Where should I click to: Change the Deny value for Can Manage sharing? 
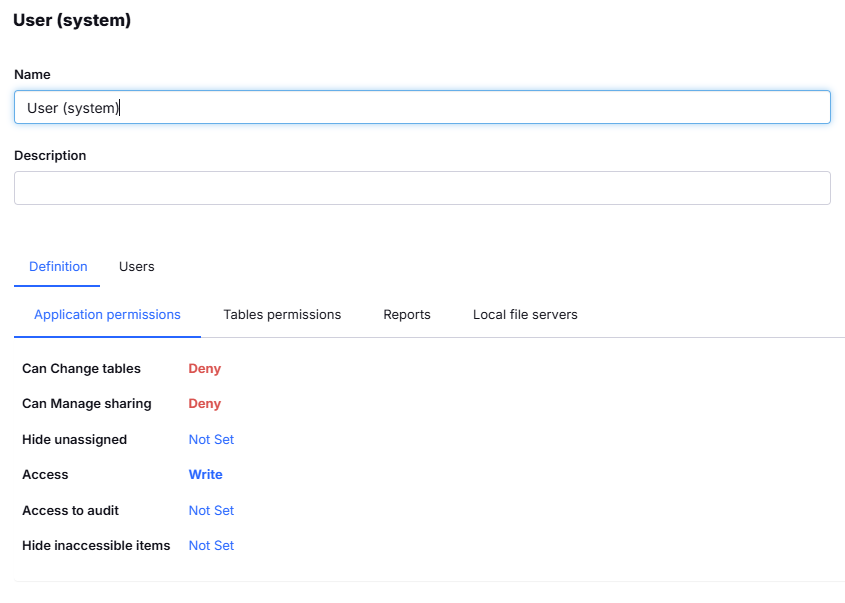pyautogui.click(x=205, y=404)
